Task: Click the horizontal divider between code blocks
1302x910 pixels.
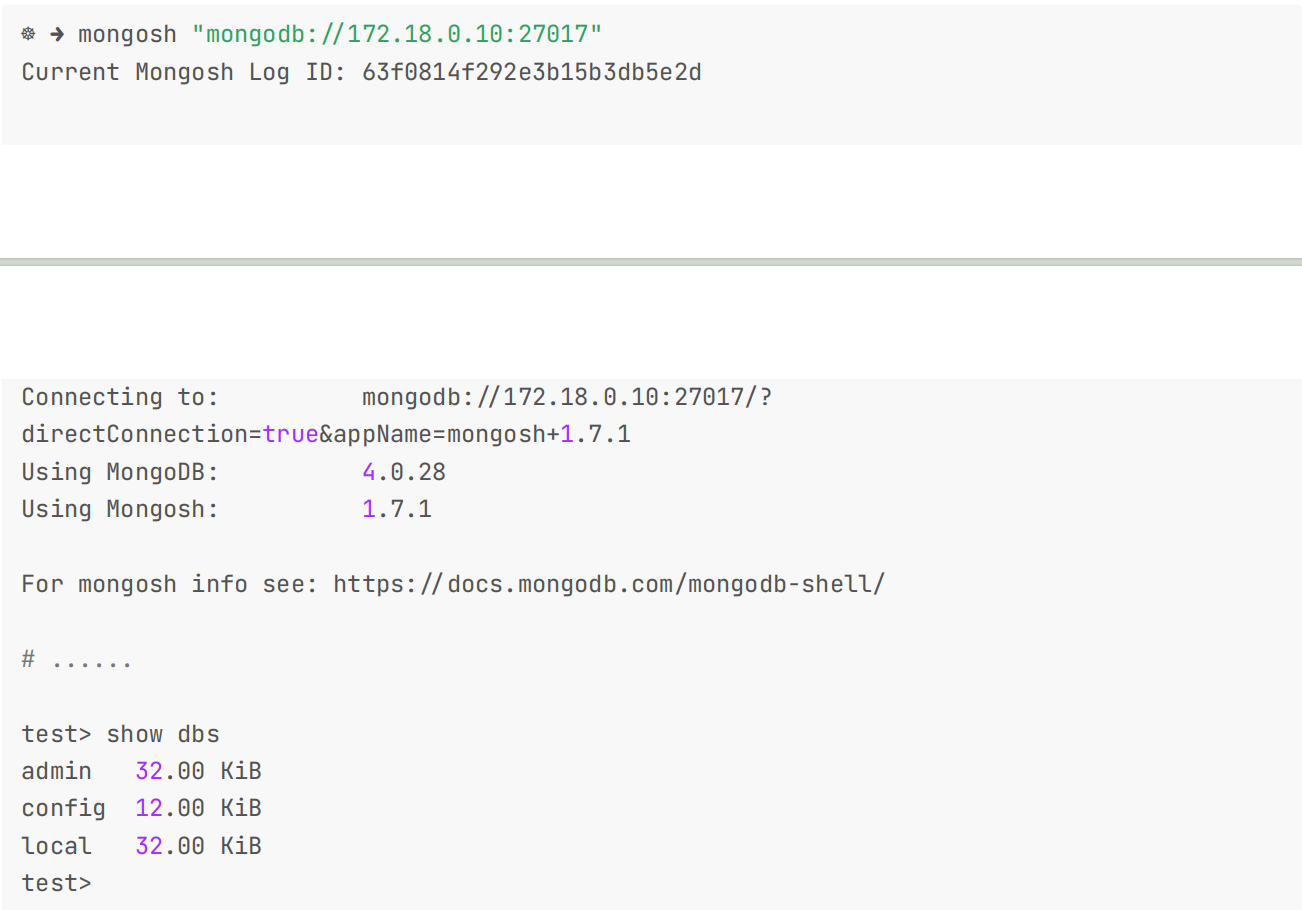Action: point(651,262)
